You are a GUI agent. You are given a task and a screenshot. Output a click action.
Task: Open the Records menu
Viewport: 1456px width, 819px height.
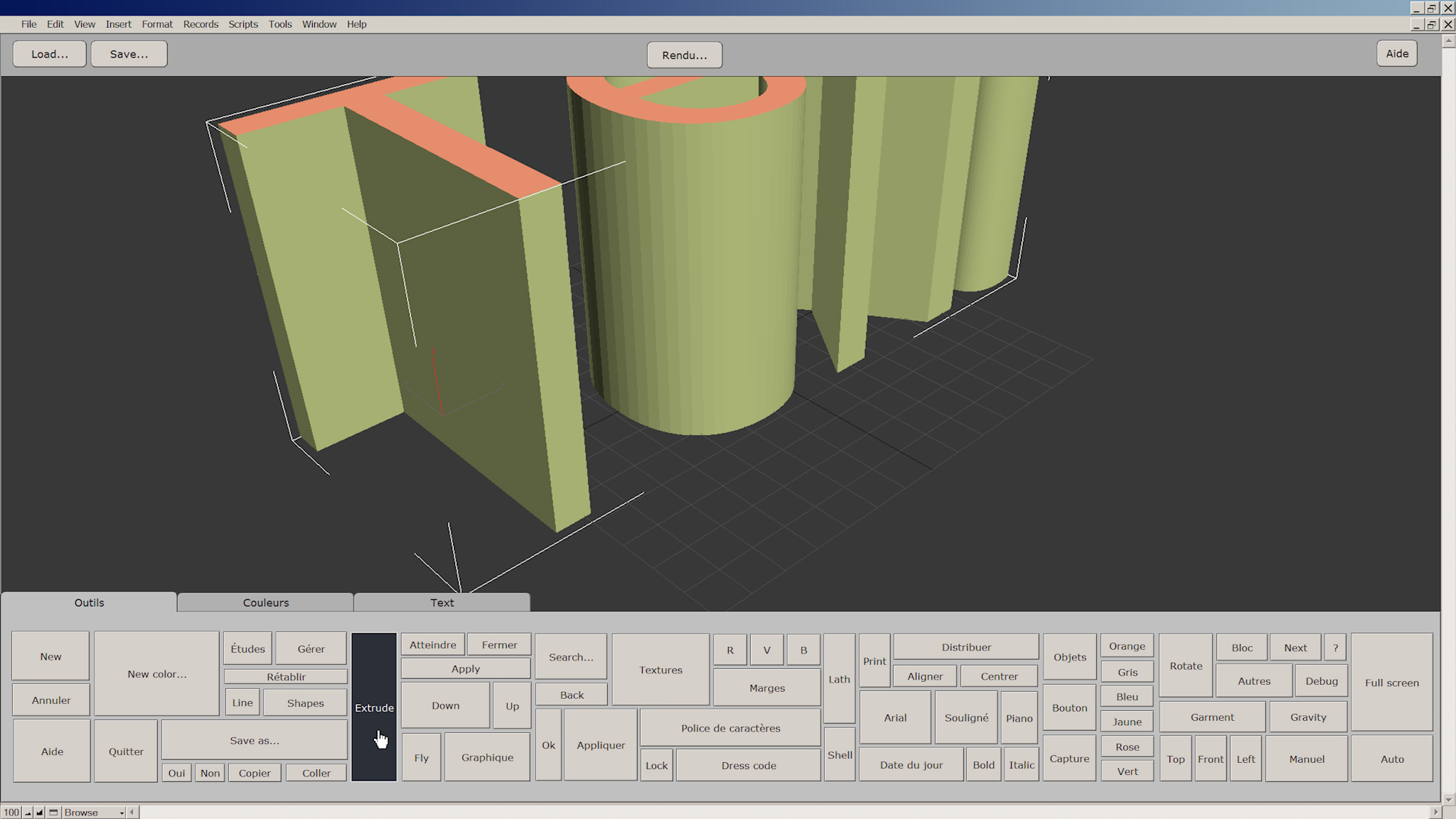pos(200,24)
